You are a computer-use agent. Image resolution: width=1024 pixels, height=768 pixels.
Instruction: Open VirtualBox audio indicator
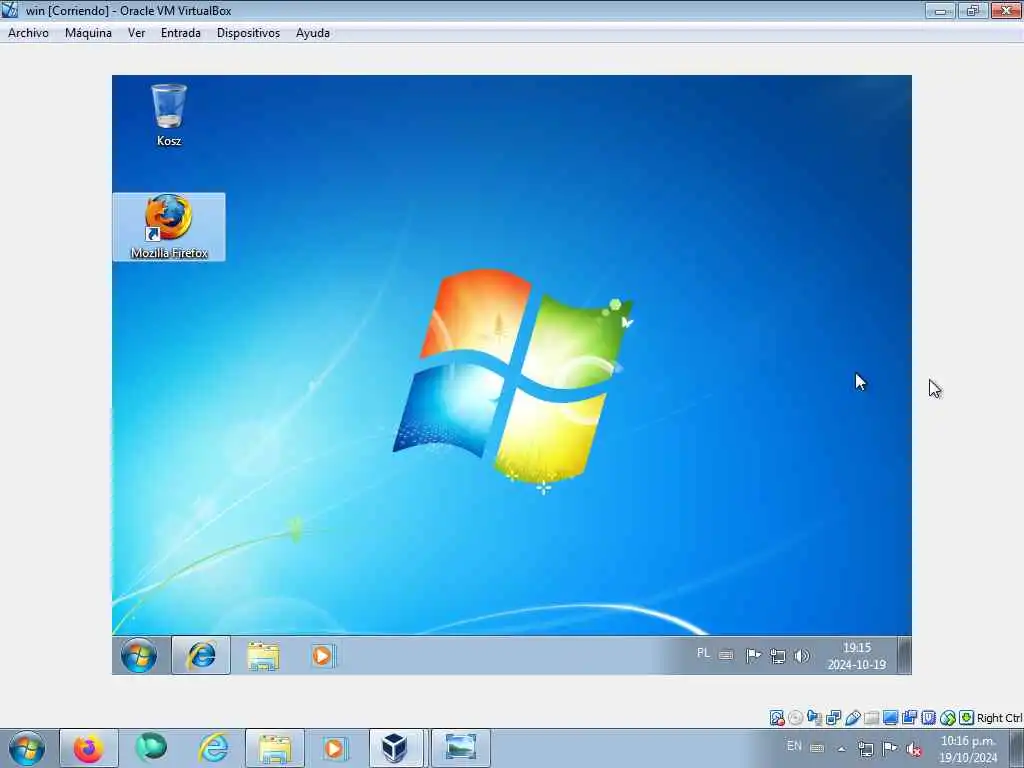tap(814, 718)
